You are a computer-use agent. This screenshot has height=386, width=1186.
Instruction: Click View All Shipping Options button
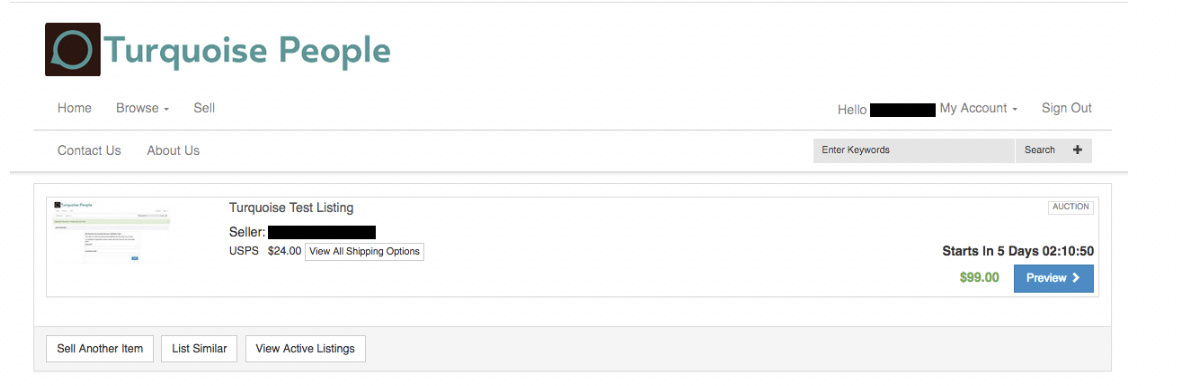coord(365,251)
